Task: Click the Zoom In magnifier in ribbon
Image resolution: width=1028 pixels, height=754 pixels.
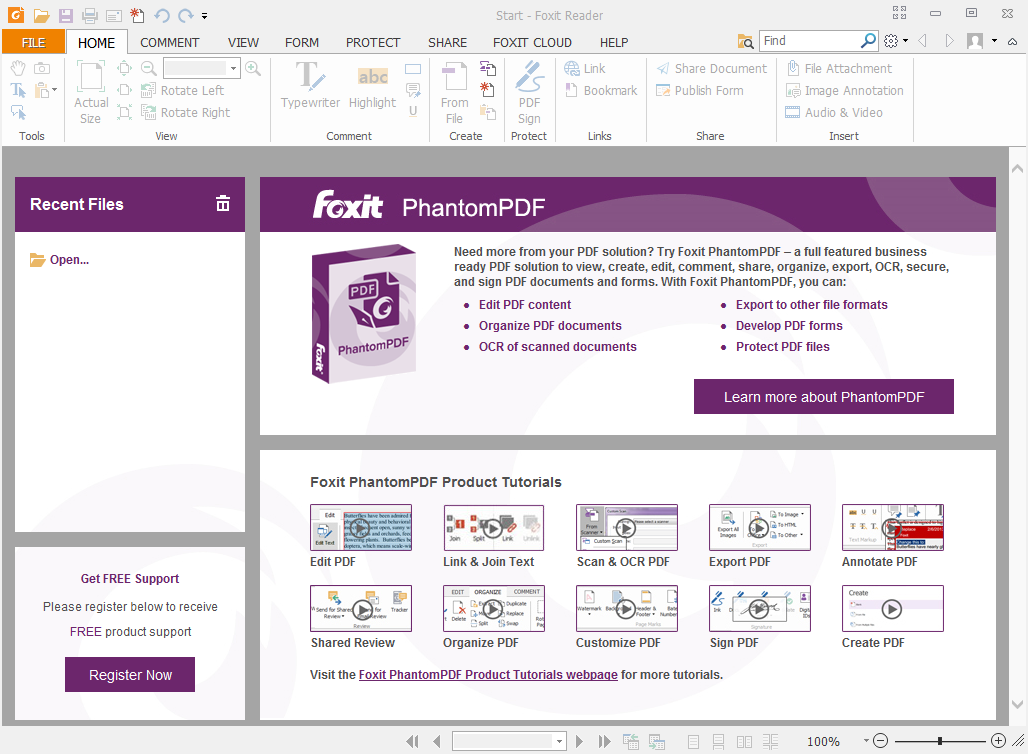Action: coord(253,68)
